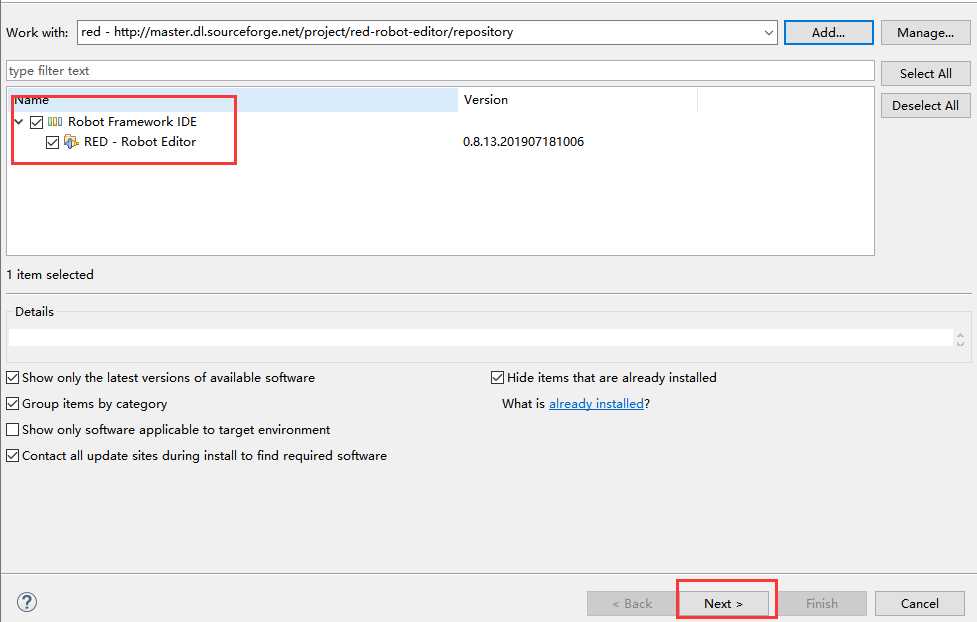Select the RED - Robot Editor row text
The image size is (977, 622).
(140, 141)
